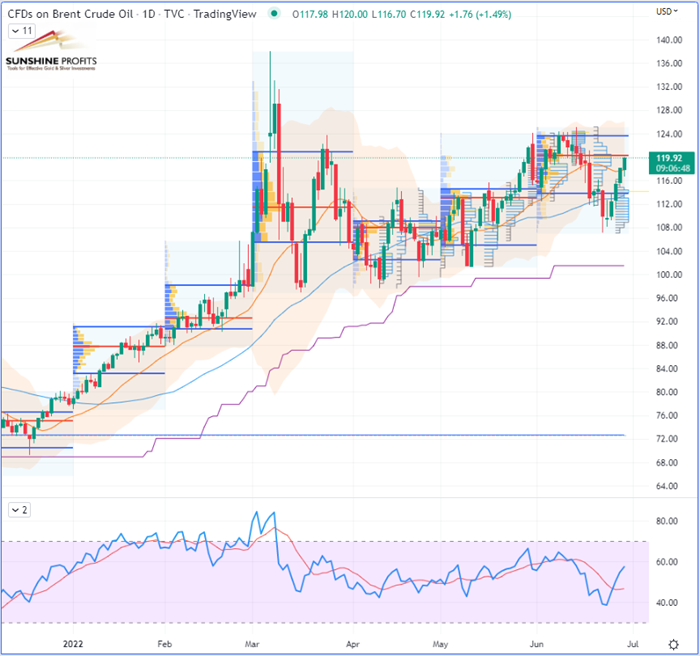
Task: Expand the 11 indicators legend
Action: click(22, 31)
